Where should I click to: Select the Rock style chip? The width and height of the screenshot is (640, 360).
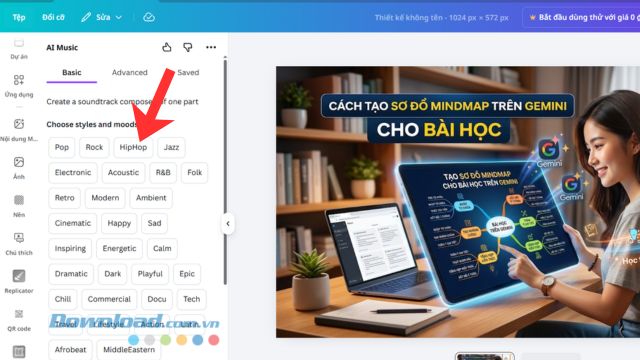[94, 147]
